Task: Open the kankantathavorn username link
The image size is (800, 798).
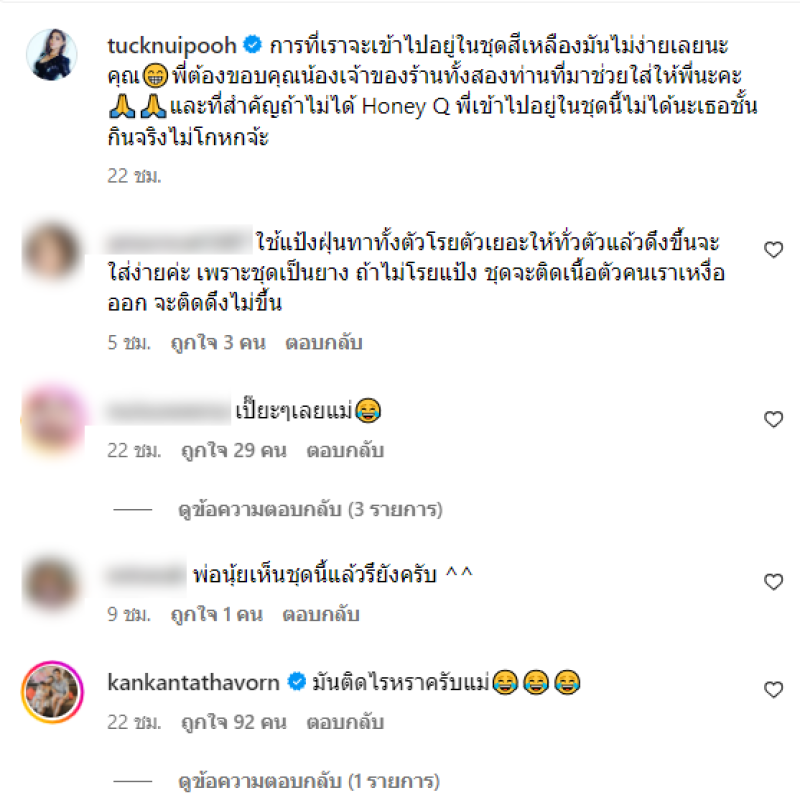Action: [193, 682]
